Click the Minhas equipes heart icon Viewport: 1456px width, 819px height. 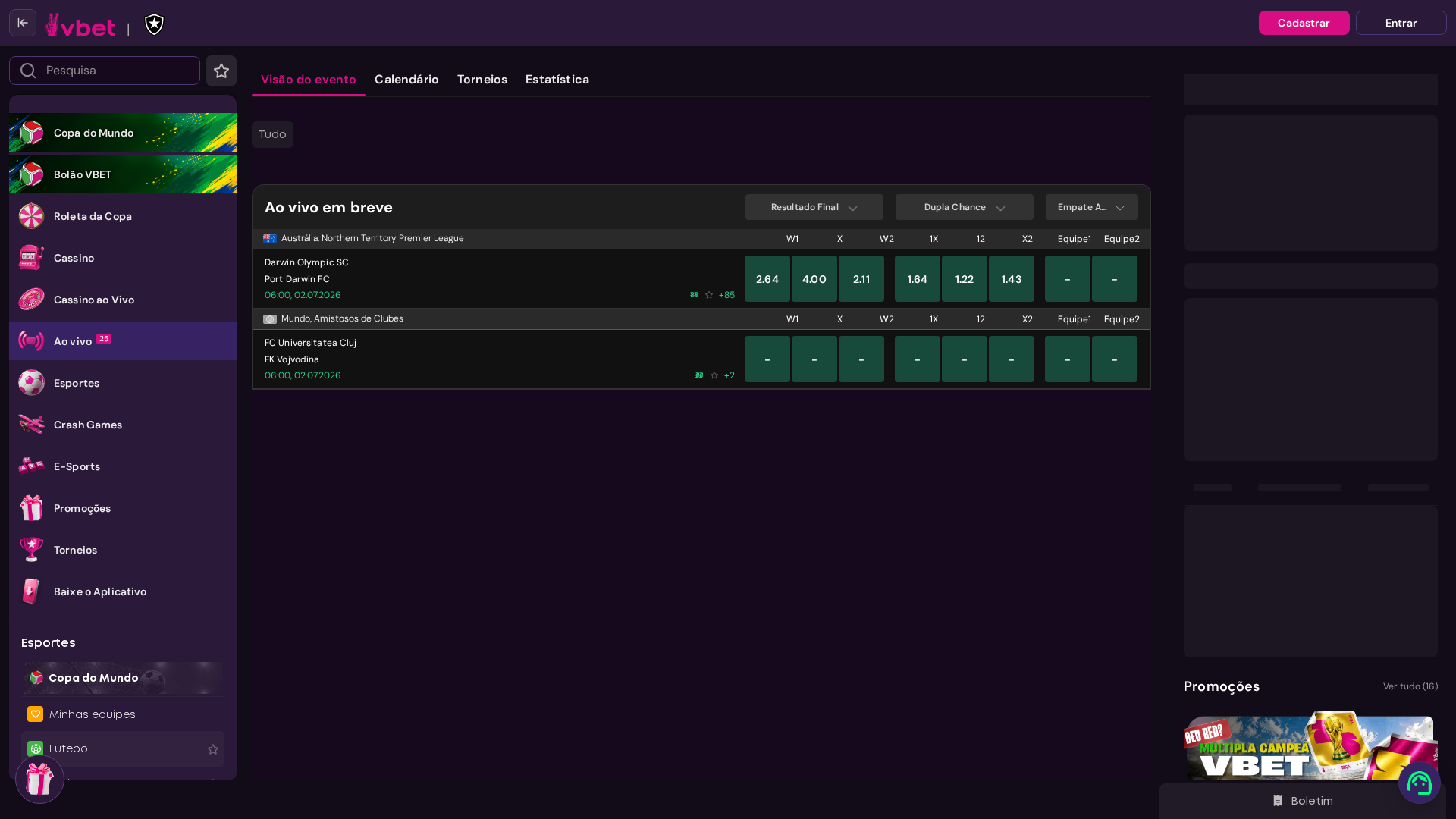click(36, 714)
